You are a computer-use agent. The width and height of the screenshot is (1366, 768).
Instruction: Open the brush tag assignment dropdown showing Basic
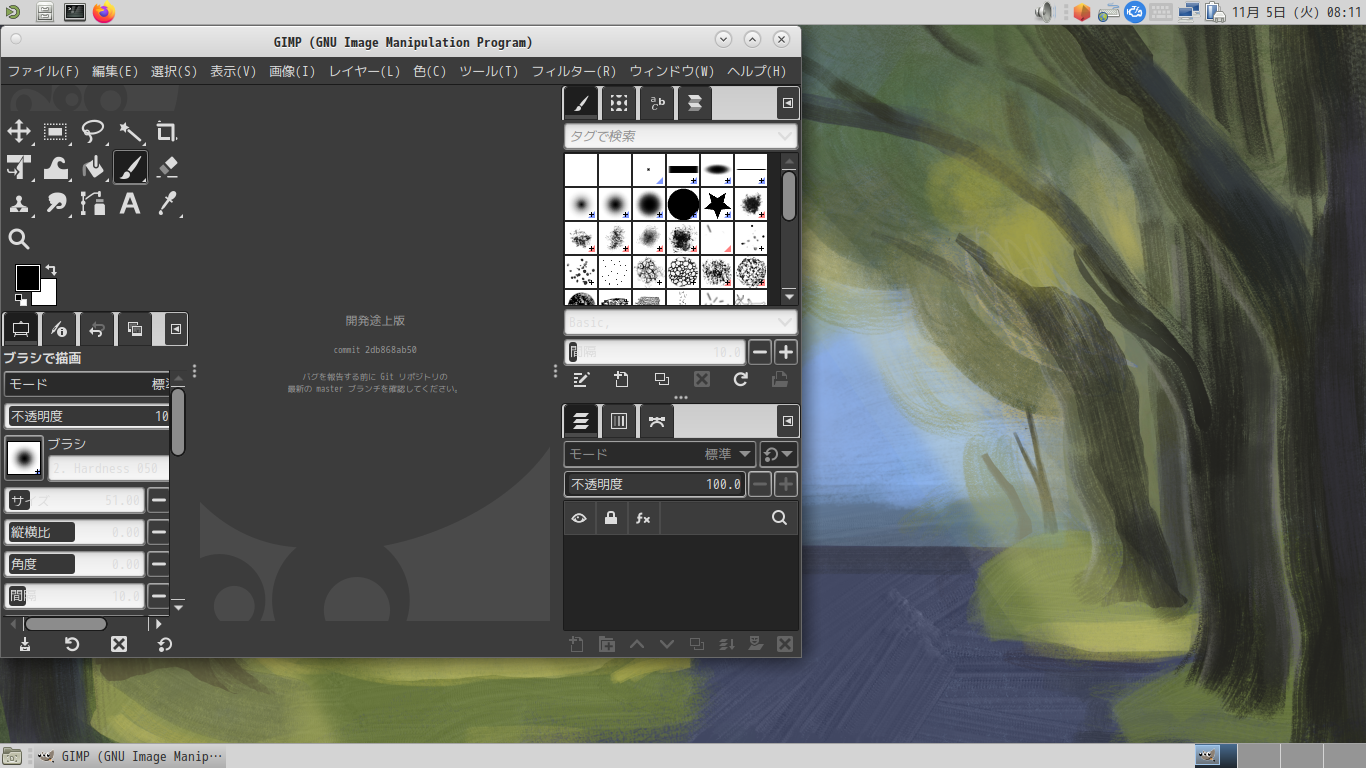(681, 322)
